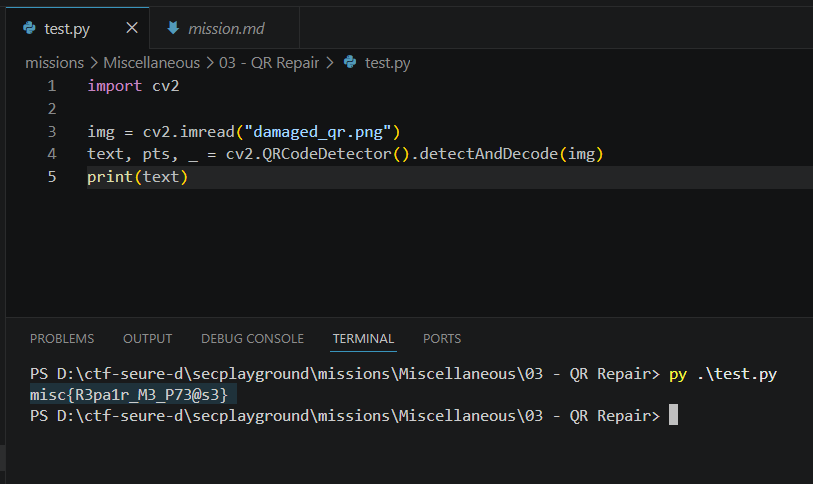Open the mission.md editor tab
The width and height of the screenshot is (813, 484).
point(225,28)
